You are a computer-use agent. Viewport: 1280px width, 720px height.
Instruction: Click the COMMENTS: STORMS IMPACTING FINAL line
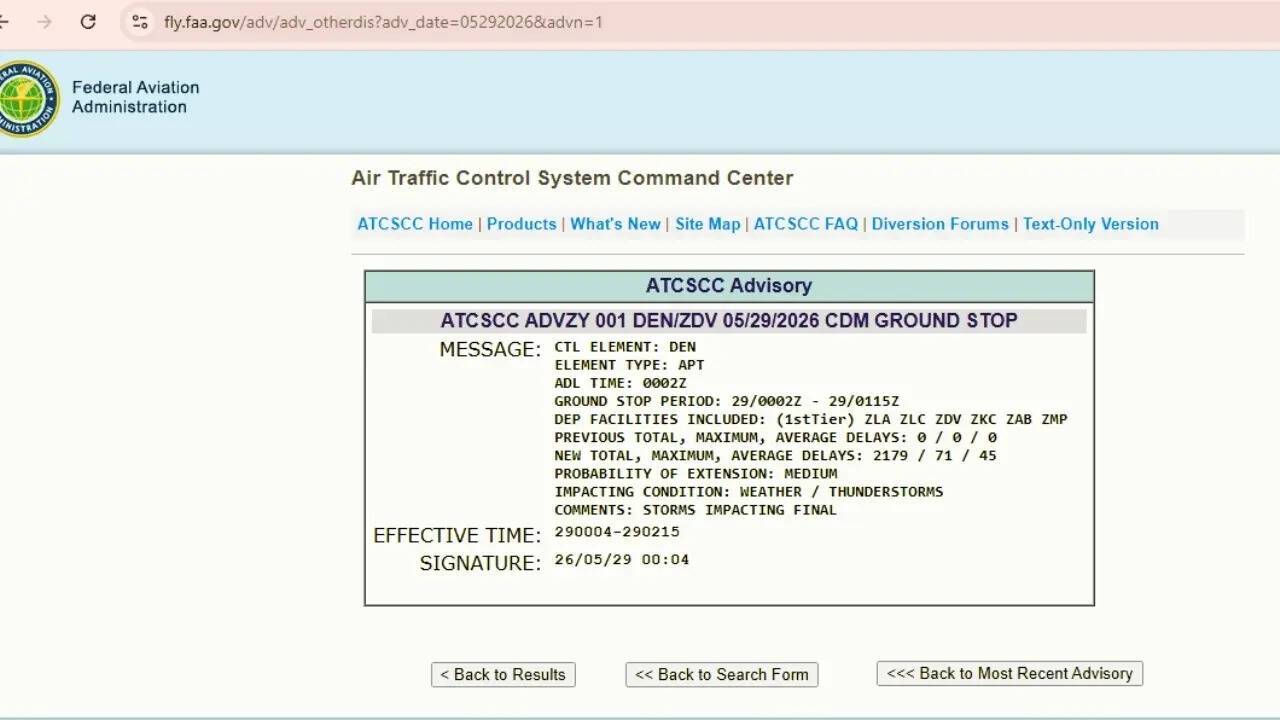pos(696,509)
